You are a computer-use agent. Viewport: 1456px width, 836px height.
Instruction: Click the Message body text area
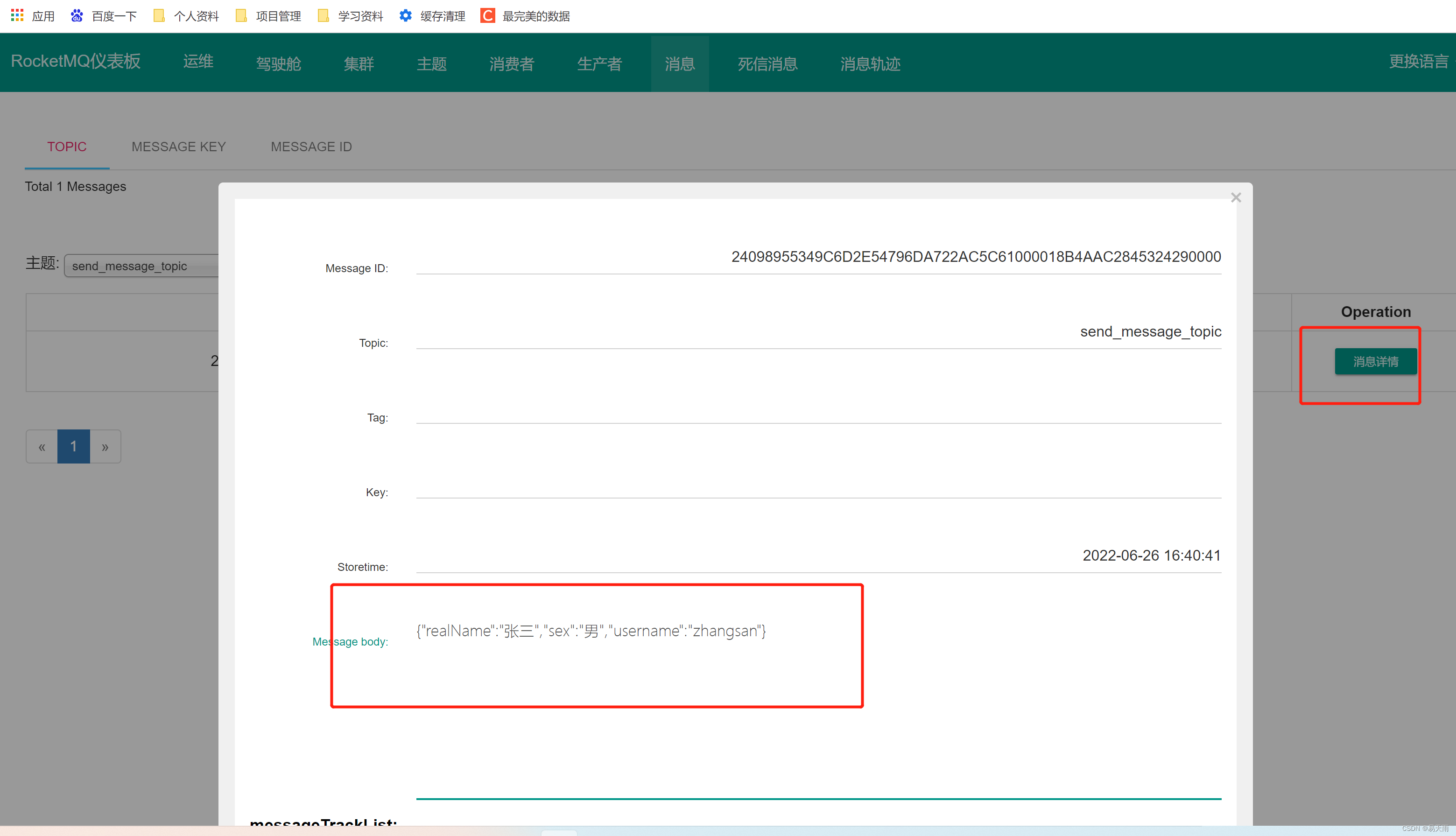(x=591, y=632)
